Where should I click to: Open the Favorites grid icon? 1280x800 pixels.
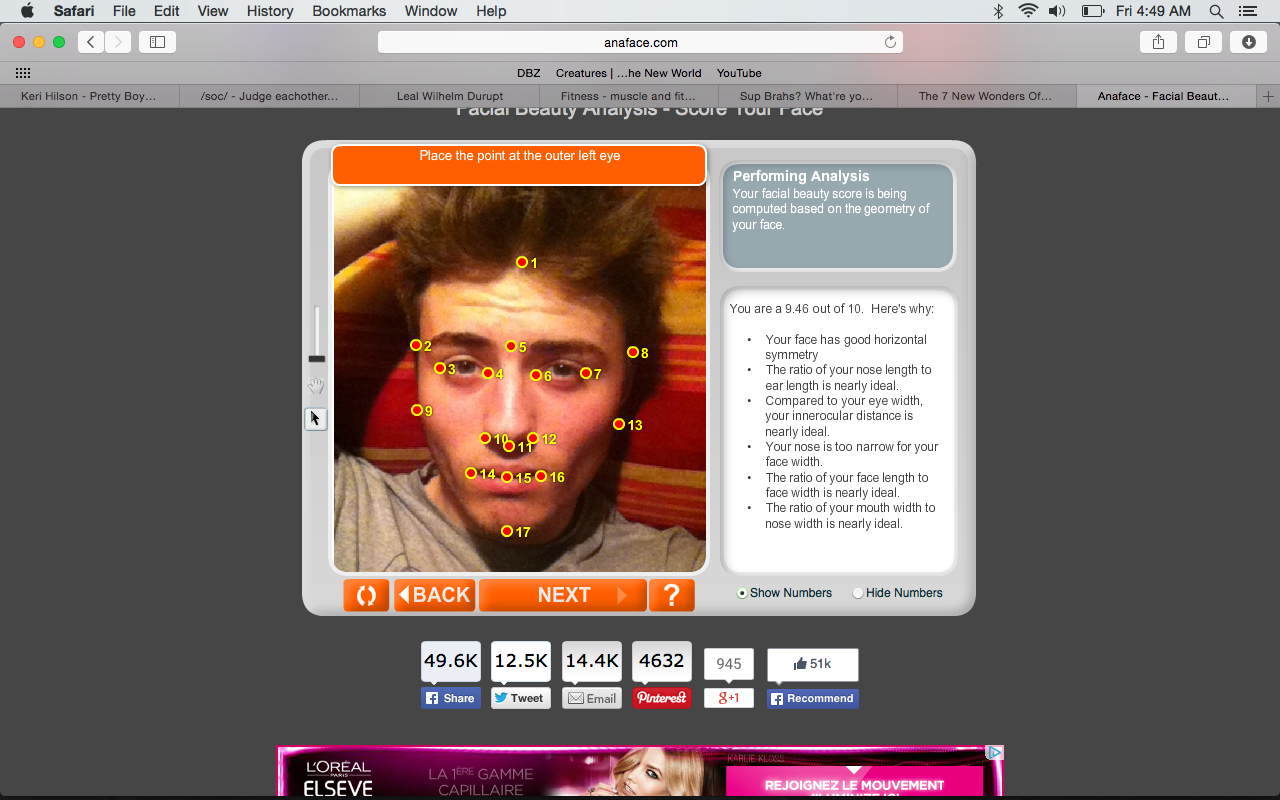23,73
